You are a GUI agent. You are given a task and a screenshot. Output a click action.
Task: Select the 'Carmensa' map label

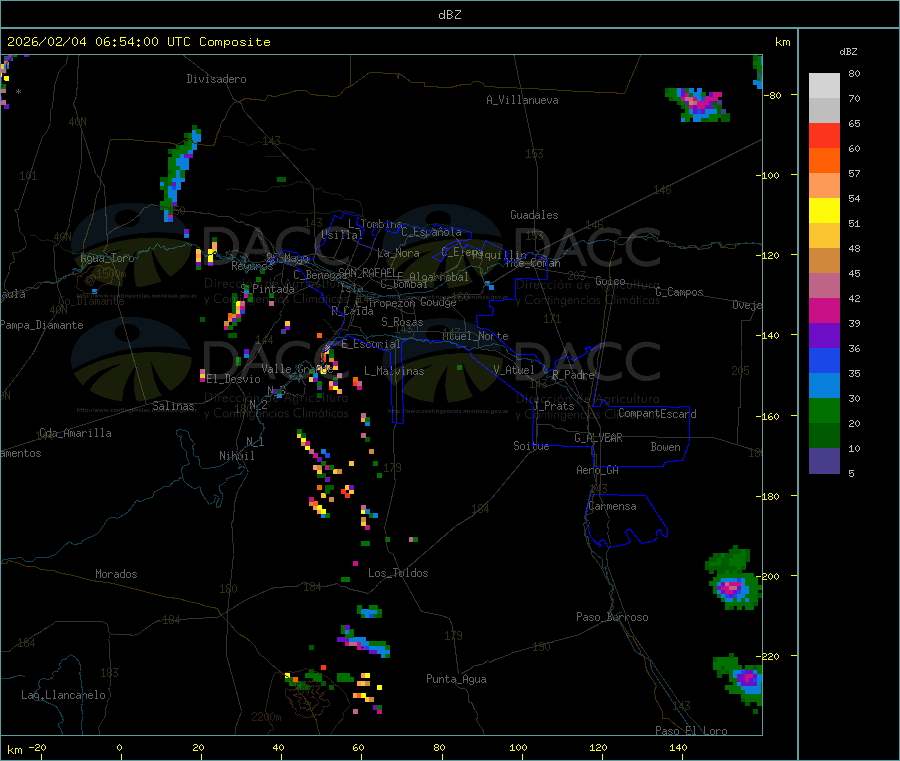(x=612, y=506)
